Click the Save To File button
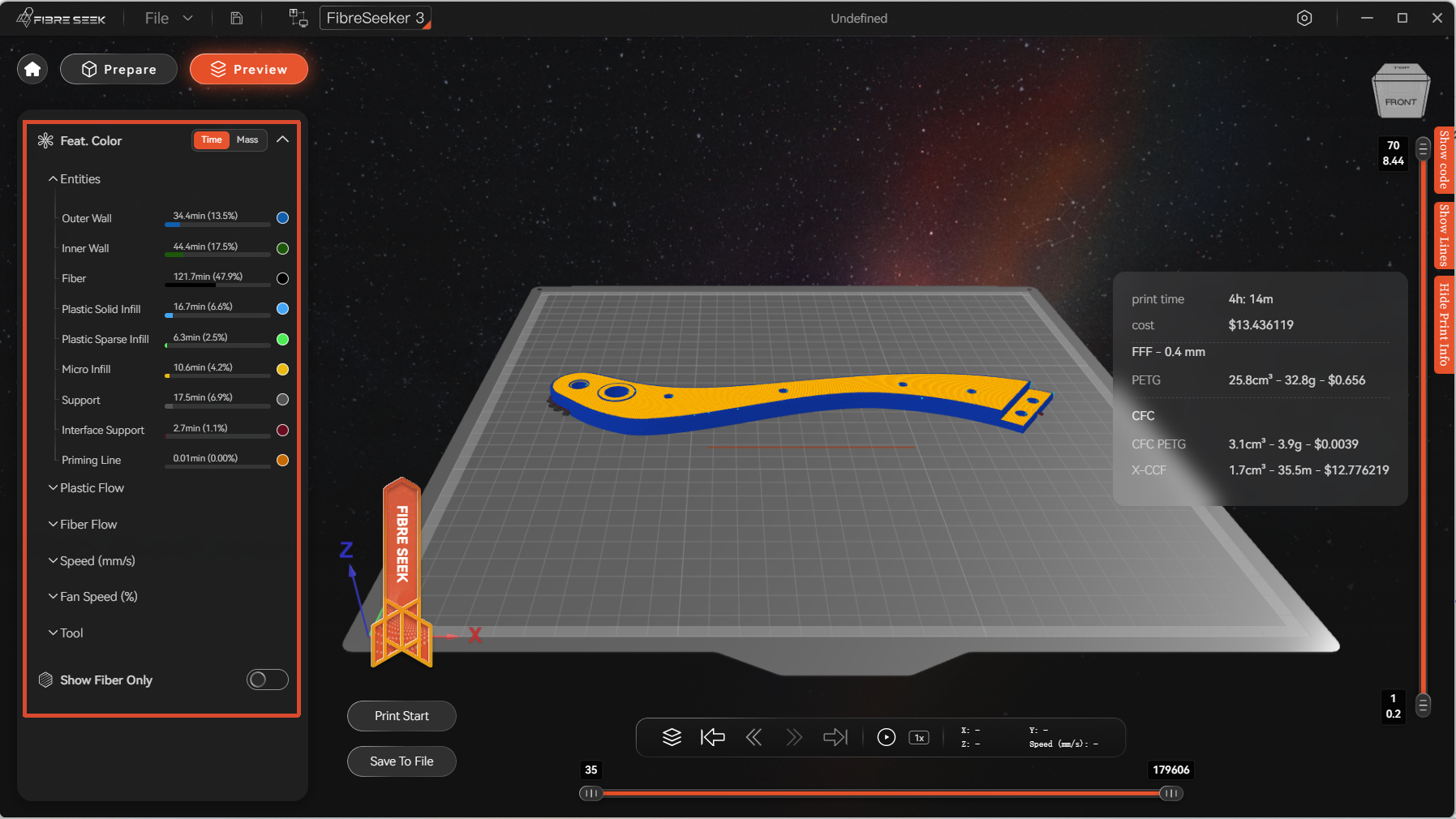 point(402,761)
